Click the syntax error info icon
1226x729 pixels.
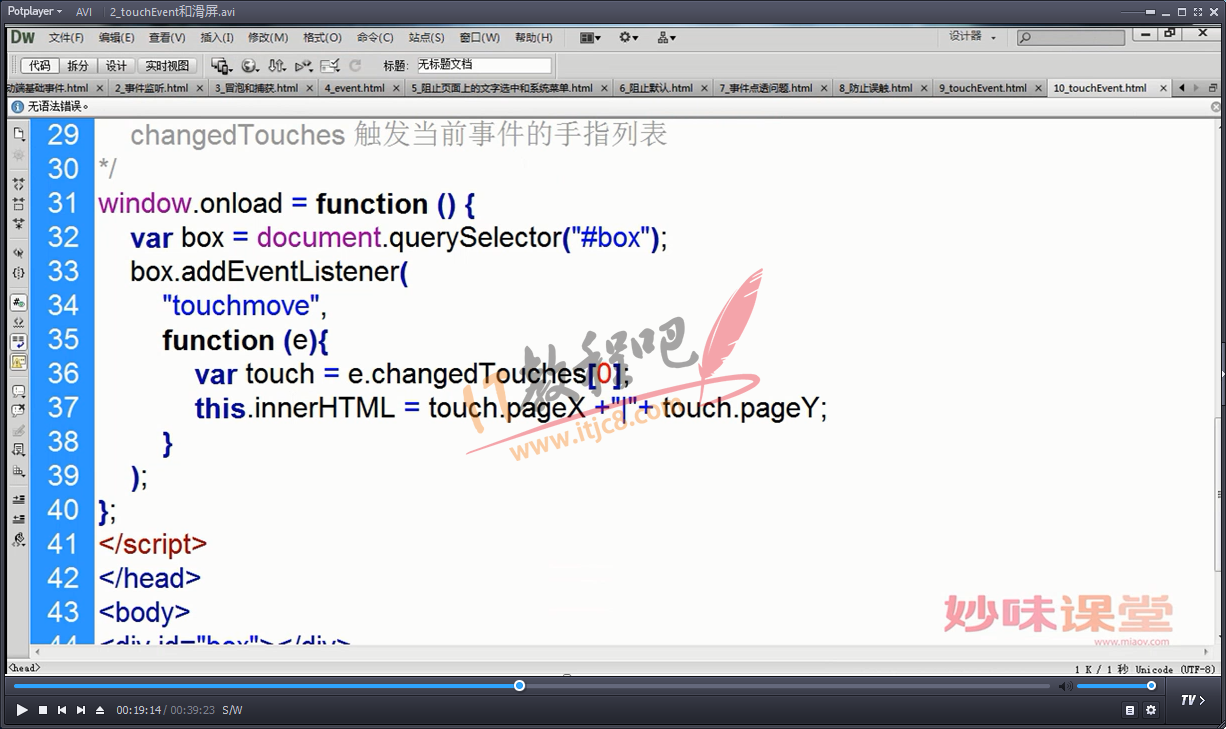(17, 106)
